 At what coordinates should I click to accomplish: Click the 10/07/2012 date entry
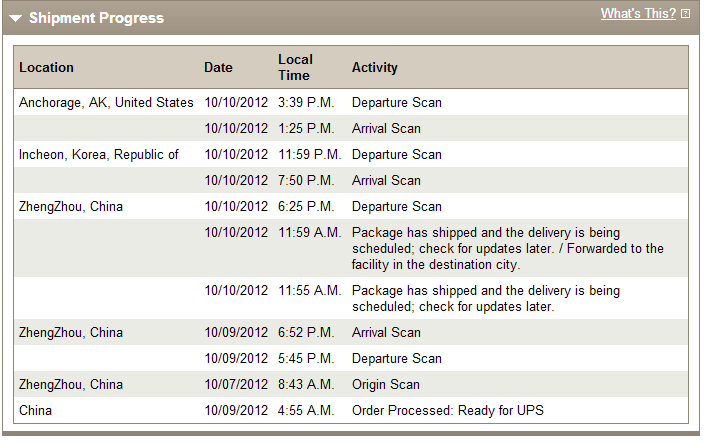[x=237, y=384]
